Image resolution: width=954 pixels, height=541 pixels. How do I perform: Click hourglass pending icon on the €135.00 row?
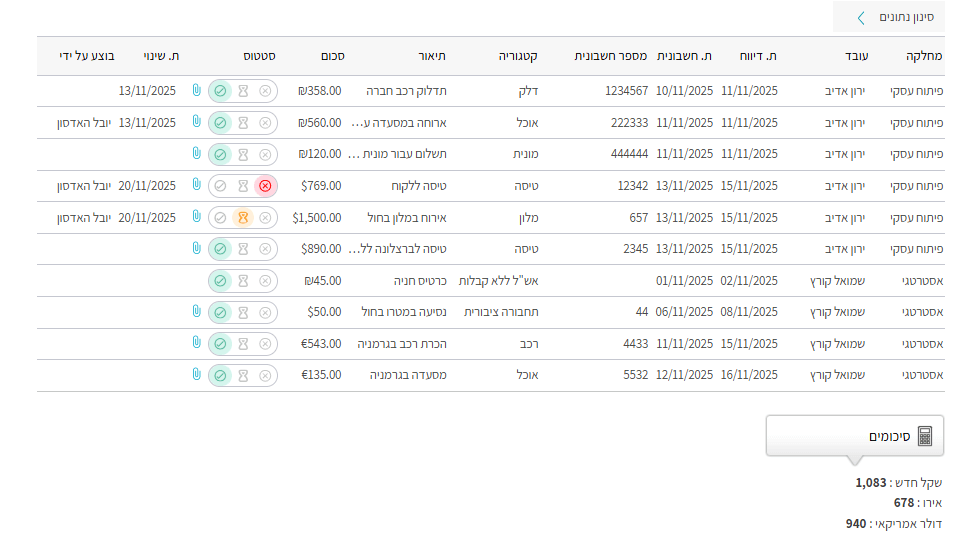click(x=242, y=375)
